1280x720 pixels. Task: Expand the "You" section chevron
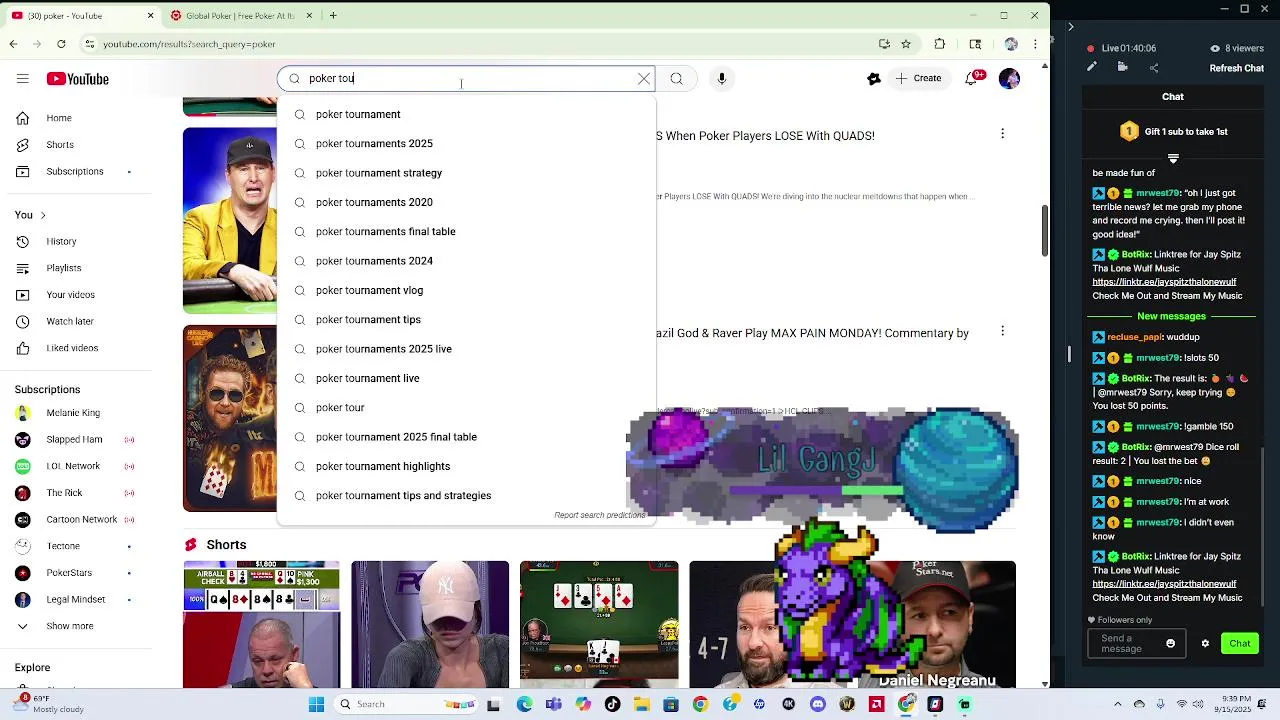(43, 215)
